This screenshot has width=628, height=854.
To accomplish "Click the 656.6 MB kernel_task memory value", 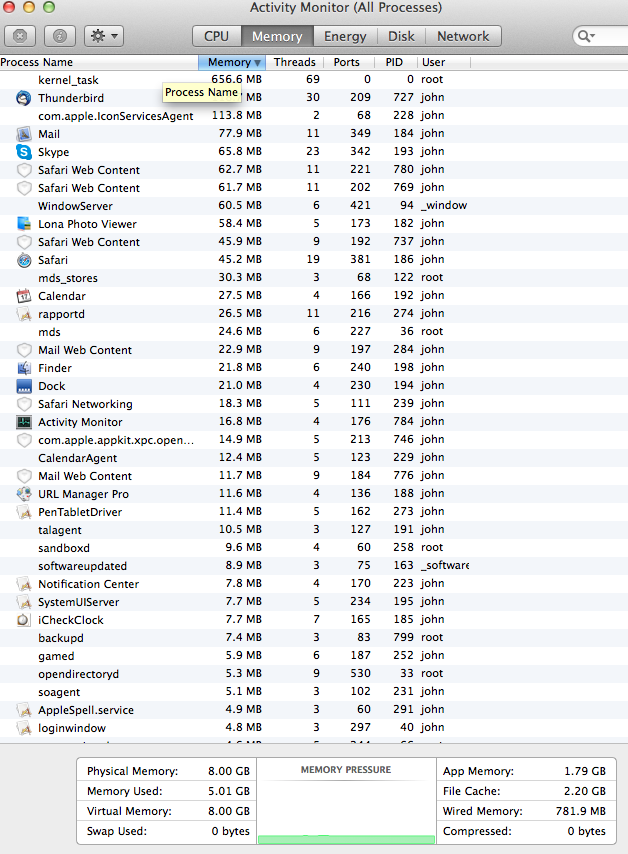I will point(236,80).
